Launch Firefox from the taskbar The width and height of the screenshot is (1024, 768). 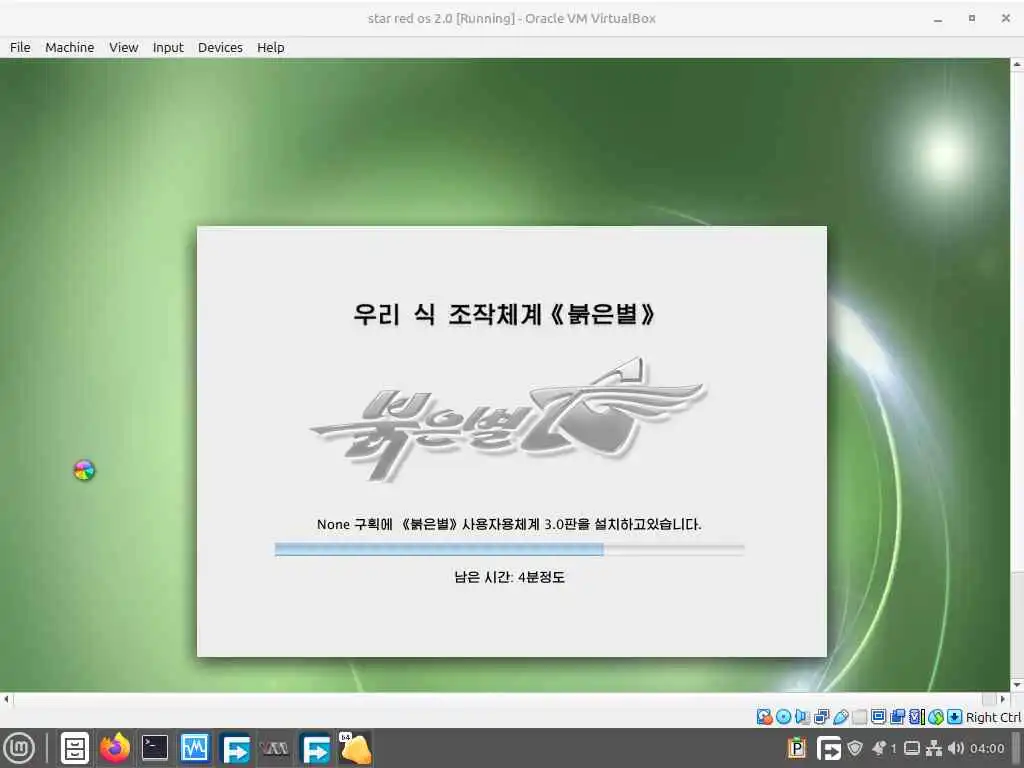click(x=114, y=748)
